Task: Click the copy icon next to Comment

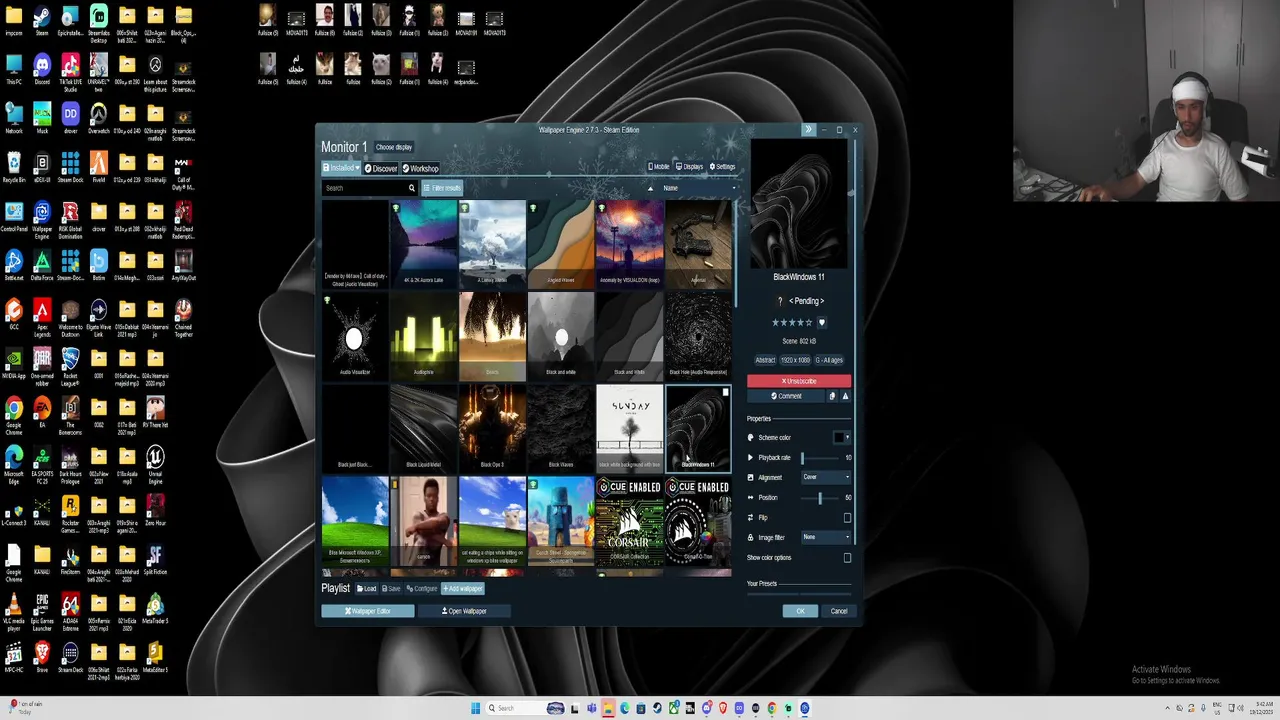Action: point(832,396)
